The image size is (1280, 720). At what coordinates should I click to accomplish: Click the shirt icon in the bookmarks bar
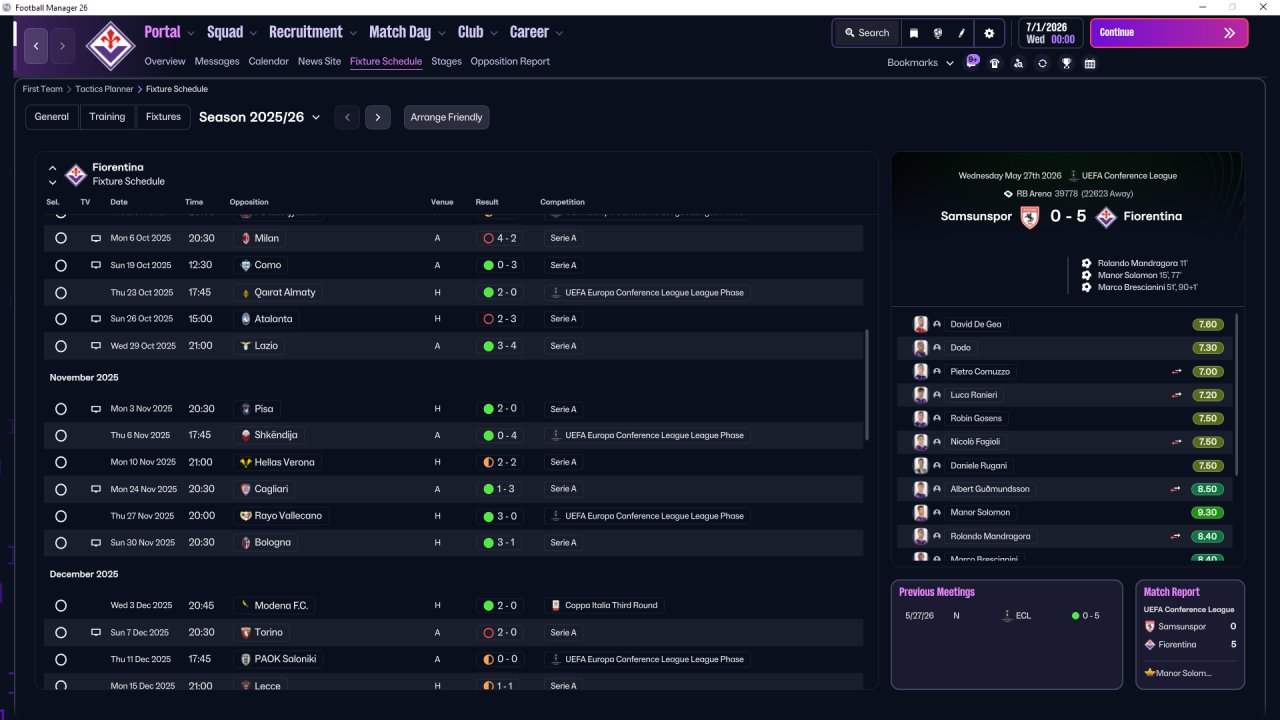[x=994, y=63]
